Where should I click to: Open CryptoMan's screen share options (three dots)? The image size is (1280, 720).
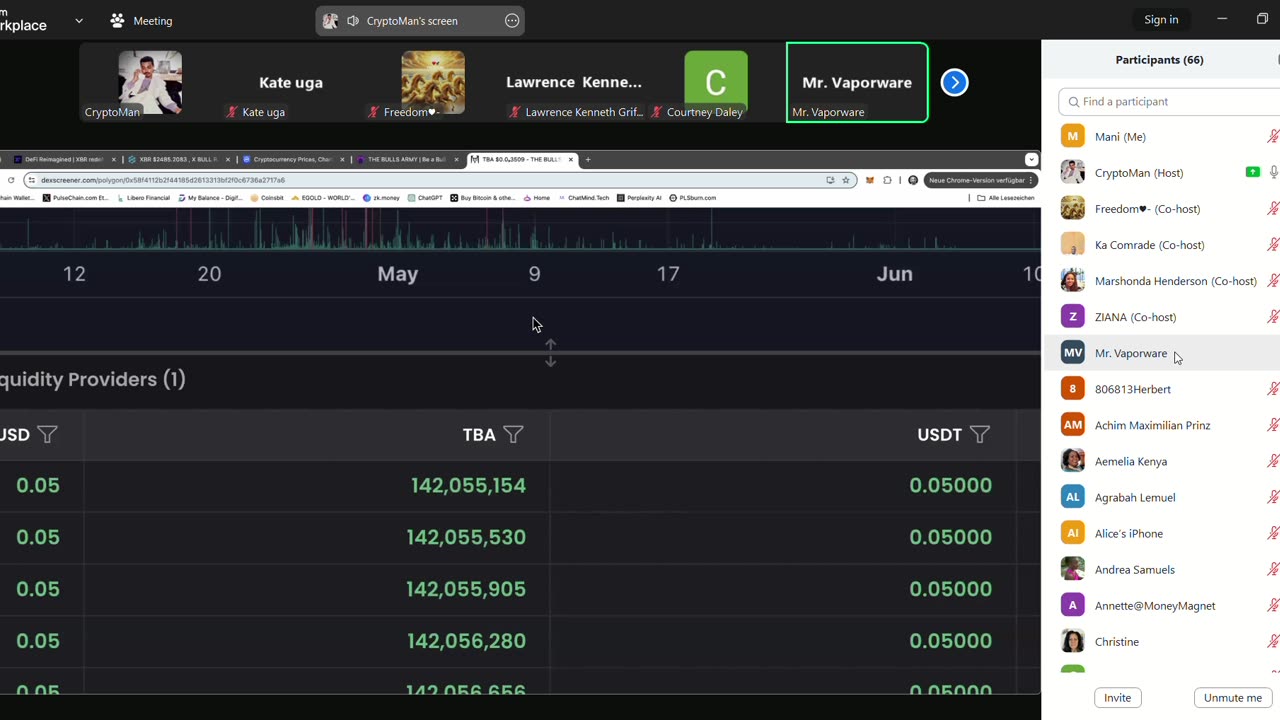coord(512,21)
